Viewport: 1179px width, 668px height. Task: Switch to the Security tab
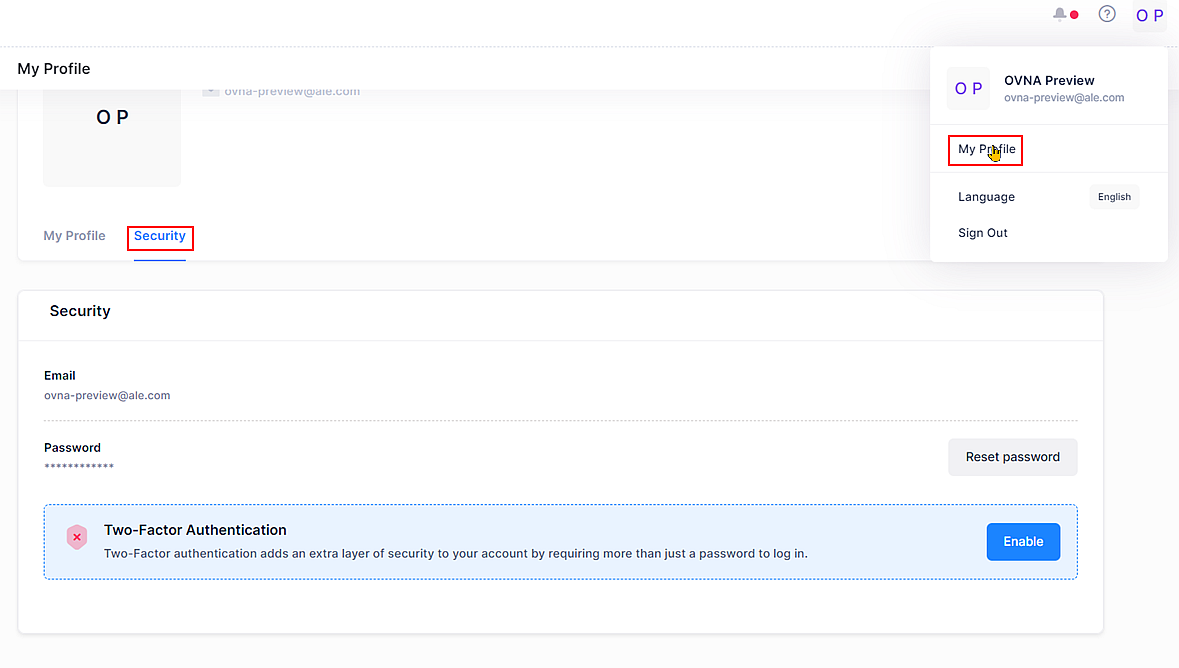(x=160, y=237)
